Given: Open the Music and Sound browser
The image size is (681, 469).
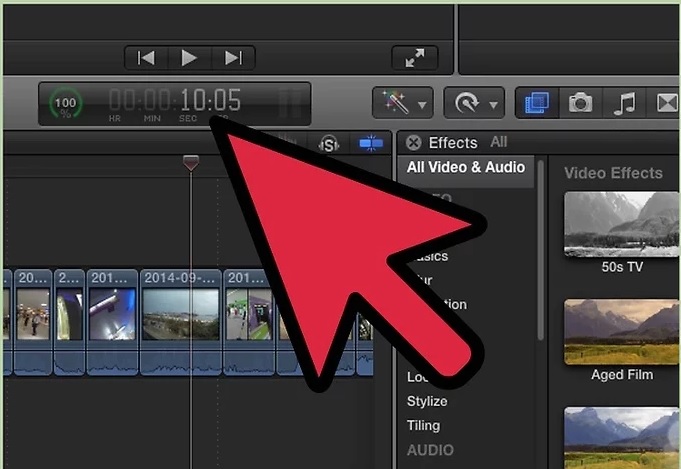Looking at the screenshot, I should point(625,103).
